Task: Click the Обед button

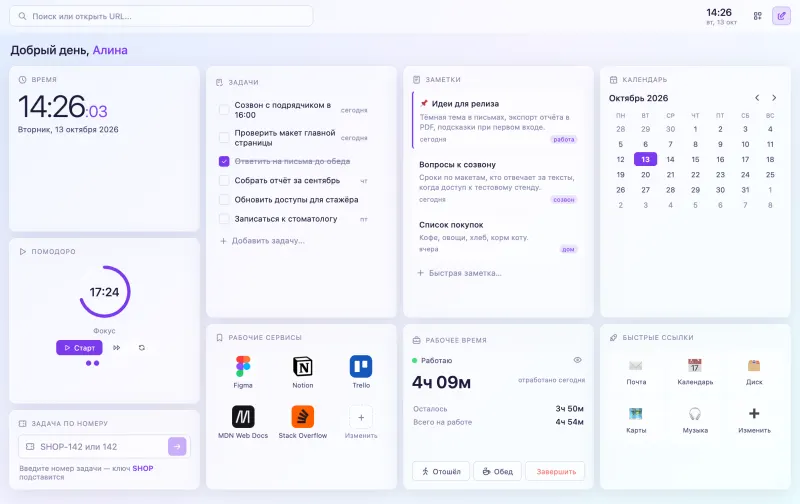Action: click(x=497, y=471)
